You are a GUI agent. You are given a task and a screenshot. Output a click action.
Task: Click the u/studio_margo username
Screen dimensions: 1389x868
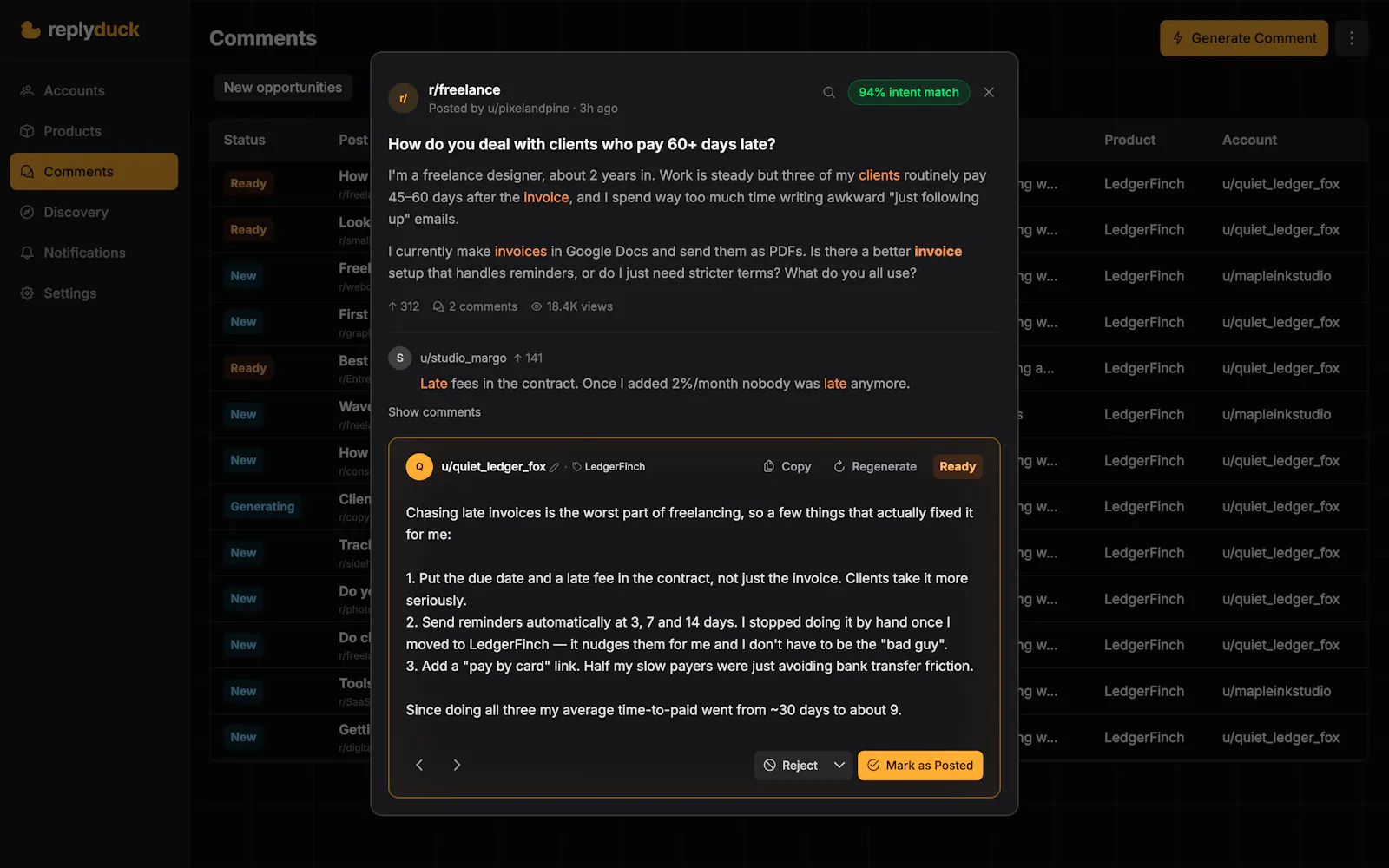(464, 358)
